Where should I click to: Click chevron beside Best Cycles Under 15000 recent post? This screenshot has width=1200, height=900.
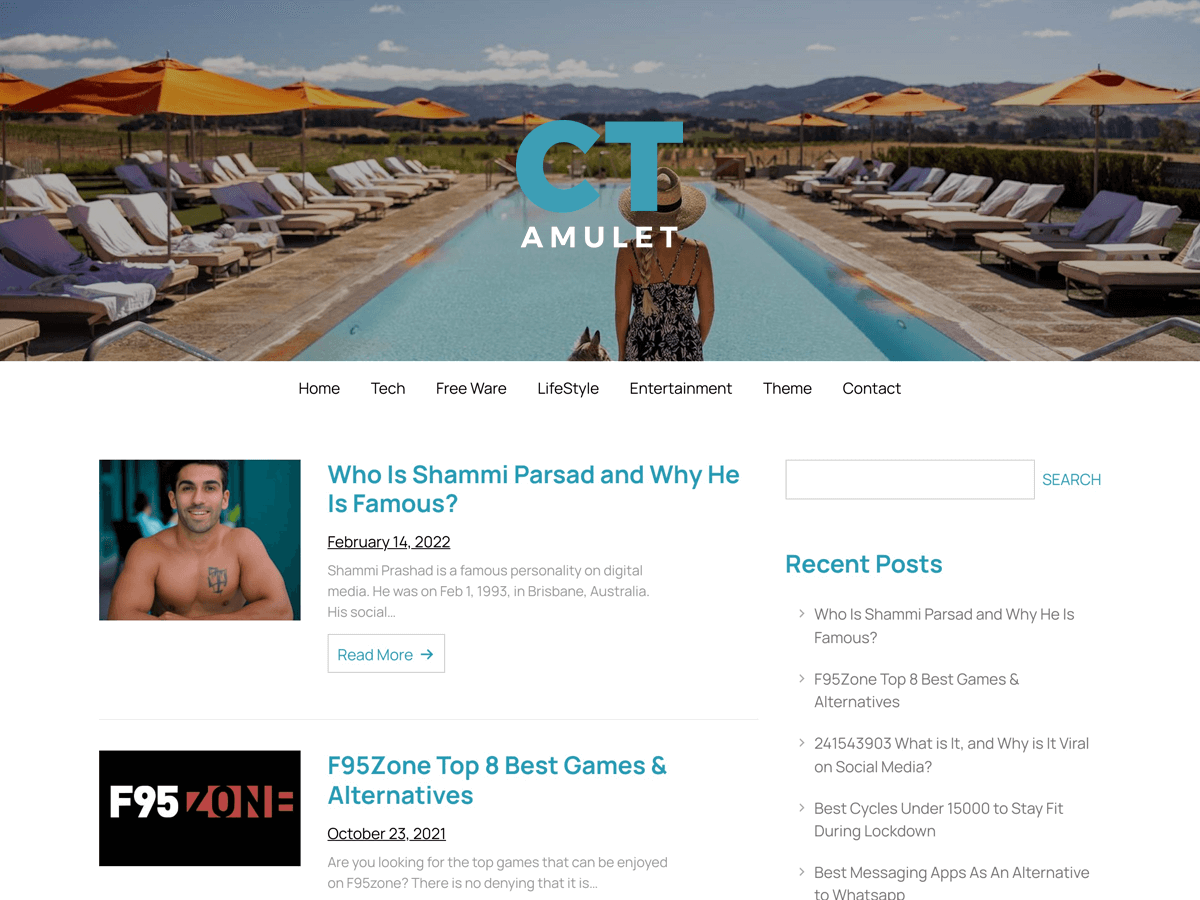coord(802,807)
